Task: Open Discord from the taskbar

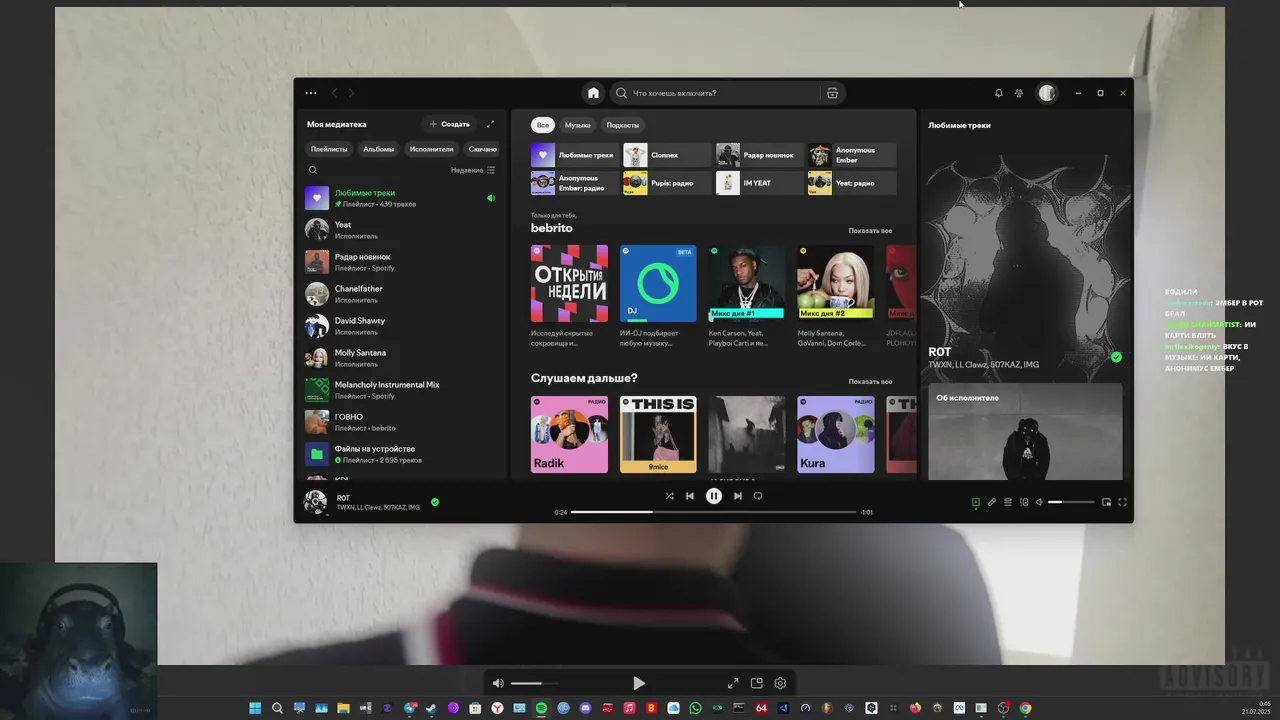Action: pyautogui.click(x=585, y=708)
